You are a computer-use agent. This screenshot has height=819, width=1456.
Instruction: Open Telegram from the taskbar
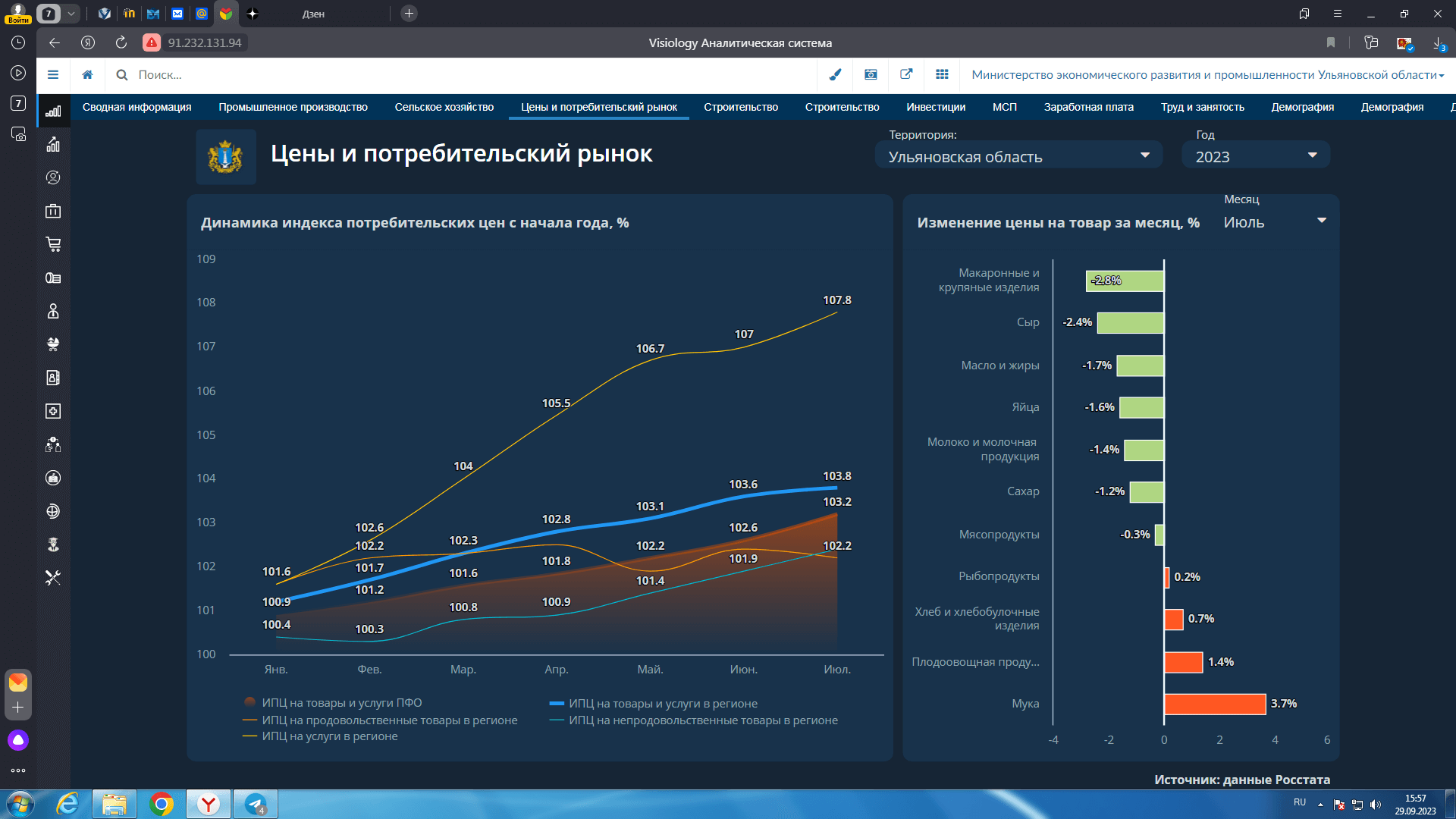[256, 804]
